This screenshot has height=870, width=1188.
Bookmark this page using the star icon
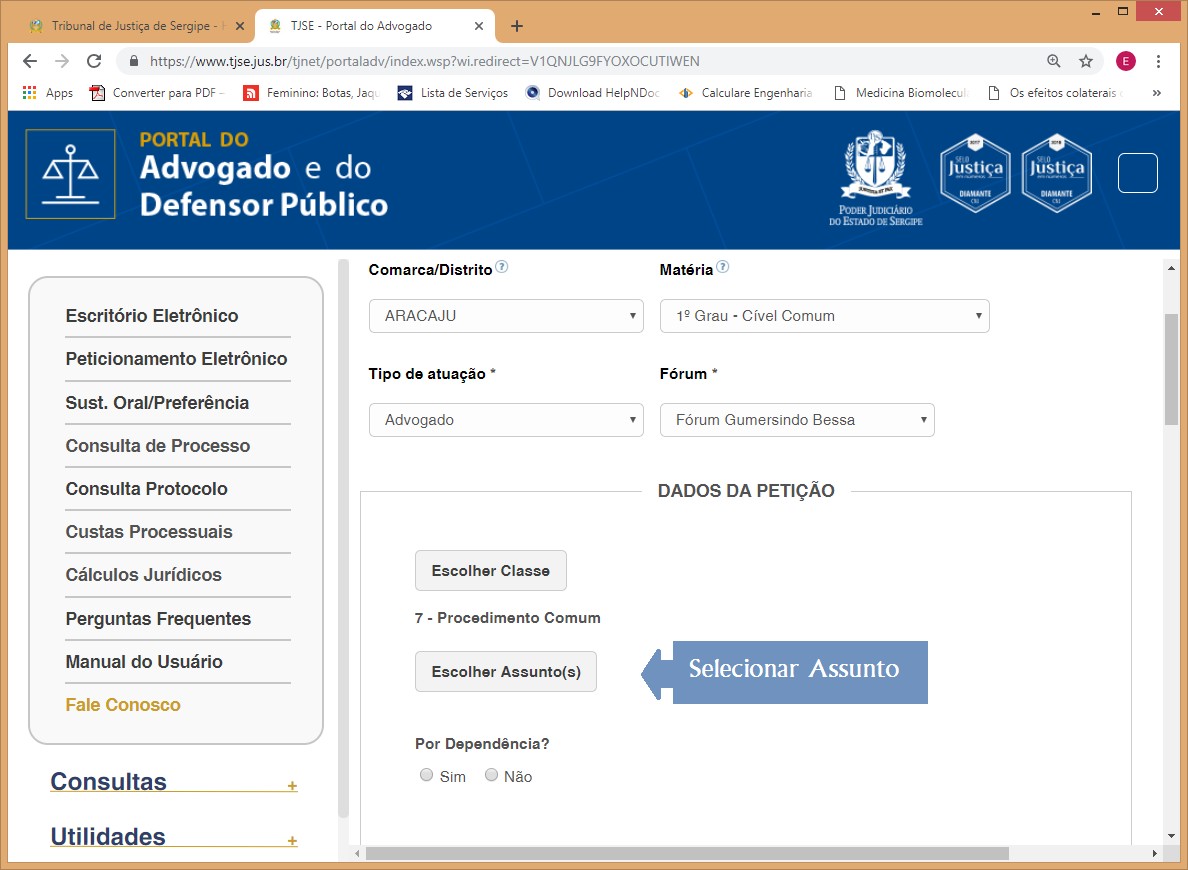point(1085,61)
